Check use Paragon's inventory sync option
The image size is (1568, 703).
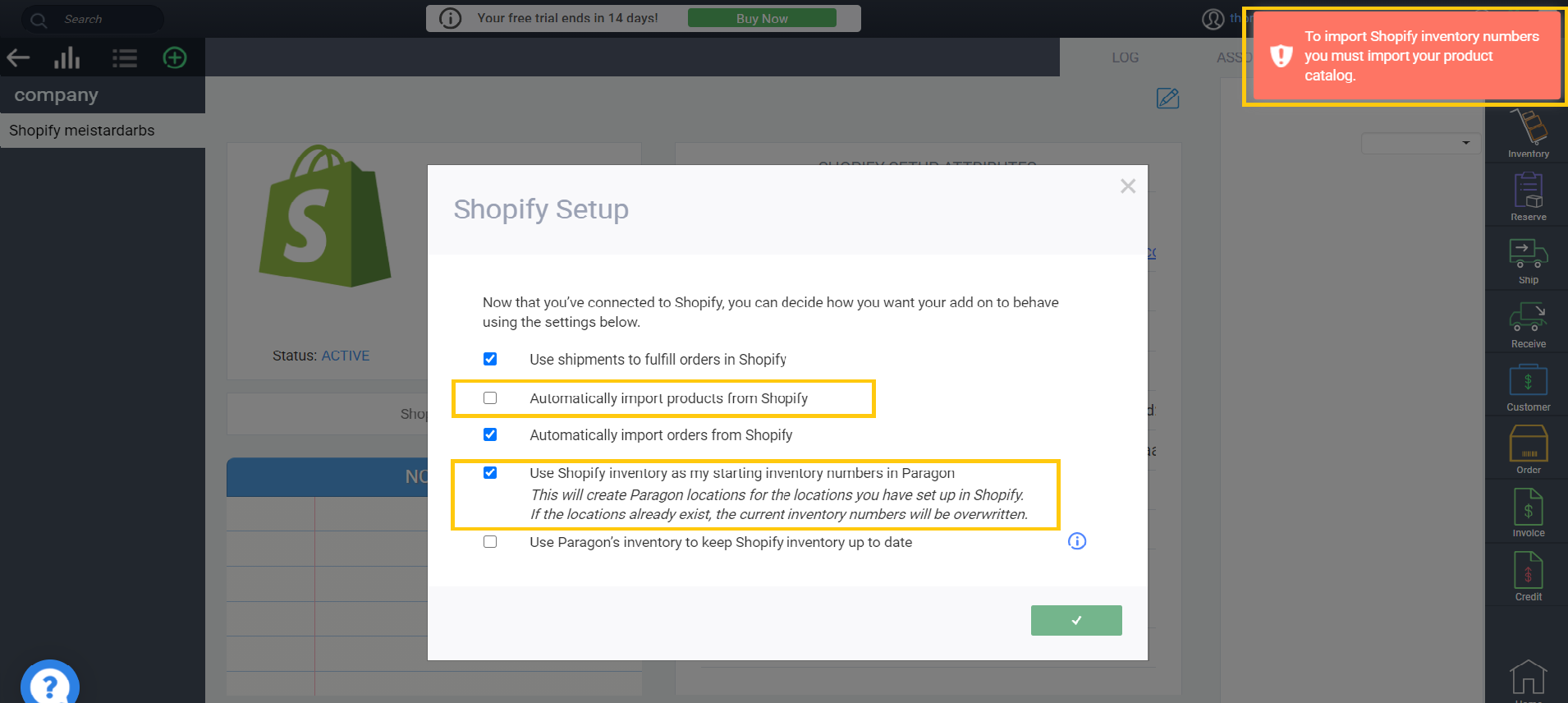[490, 542]
